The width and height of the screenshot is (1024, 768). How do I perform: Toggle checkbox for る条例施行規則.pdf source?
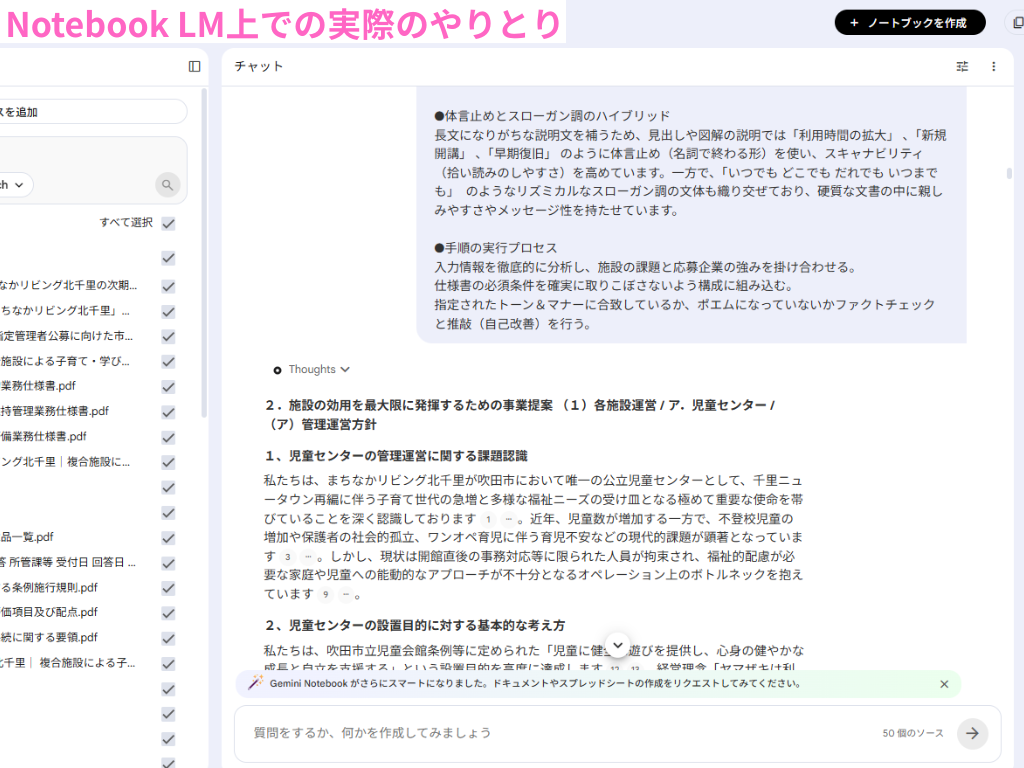pos(168,588)
